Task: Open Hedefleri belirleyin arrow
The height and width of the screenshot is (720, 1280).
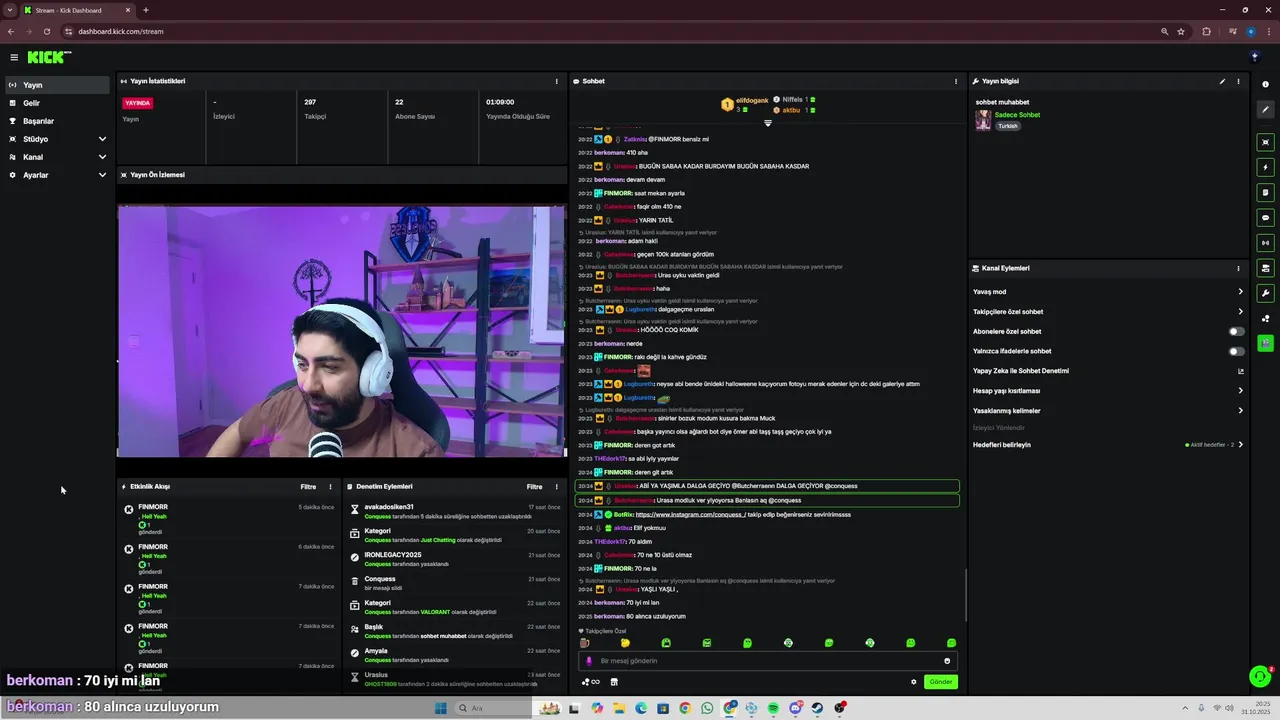Action: pos(1240,444)
